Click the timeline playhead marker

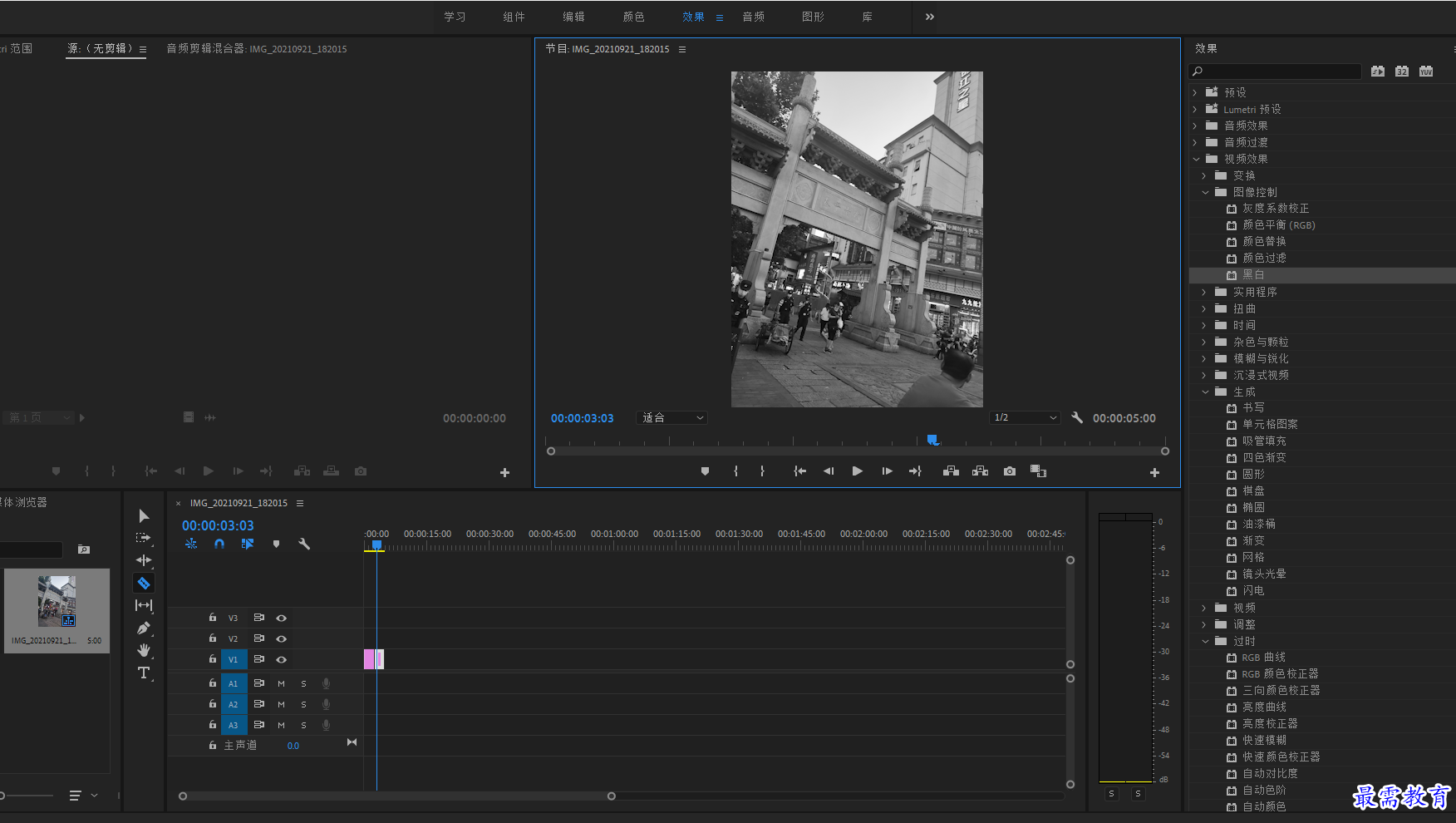[376, 545]
